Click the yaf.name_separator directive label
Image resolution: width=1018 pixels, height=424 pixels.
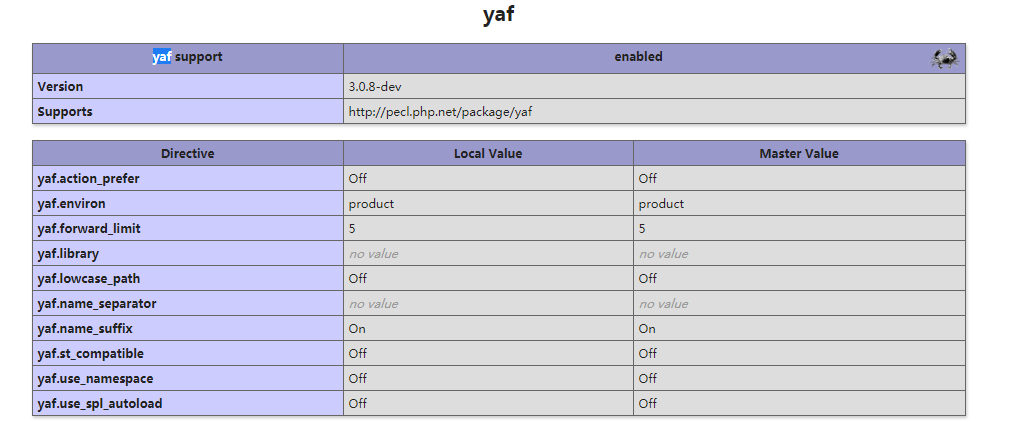[97, 303]
